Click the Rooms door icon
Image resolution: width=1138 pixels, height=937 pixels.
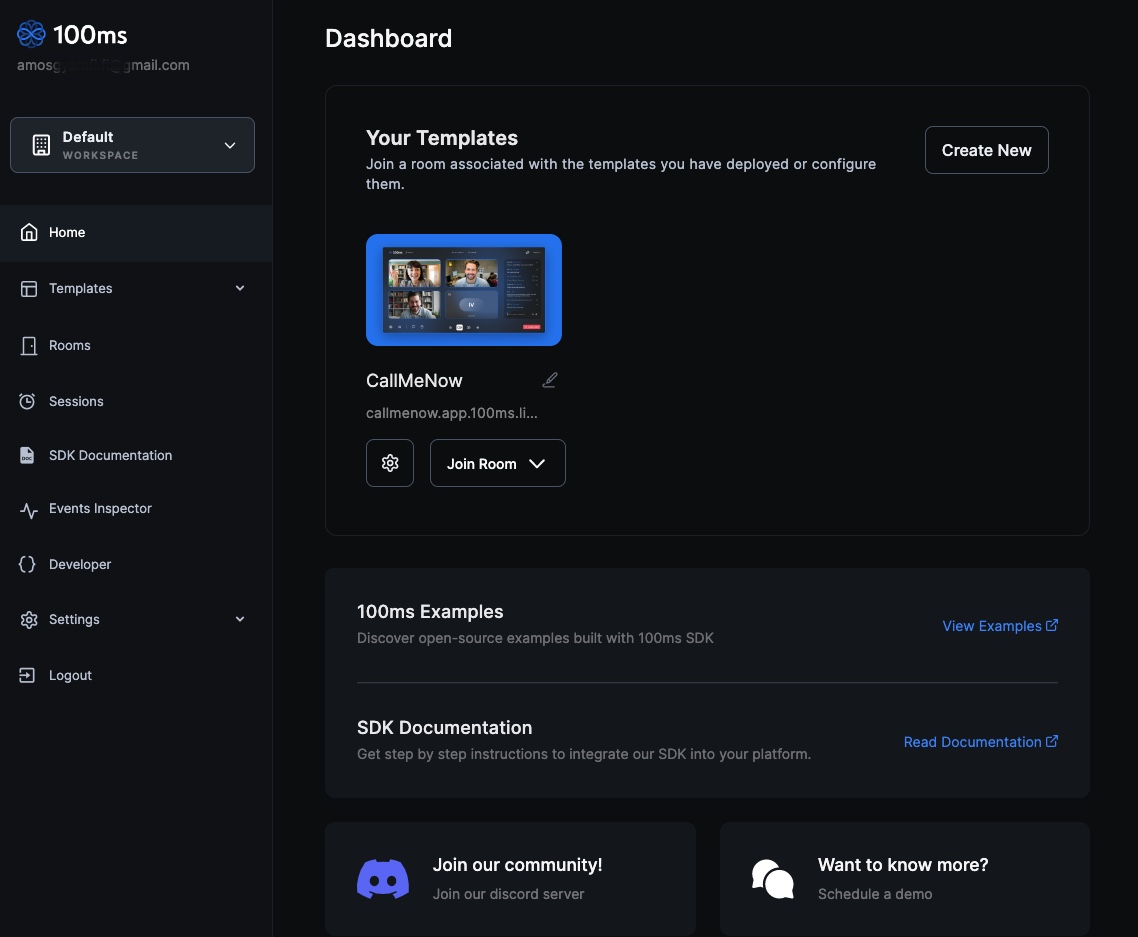point(28,345)
